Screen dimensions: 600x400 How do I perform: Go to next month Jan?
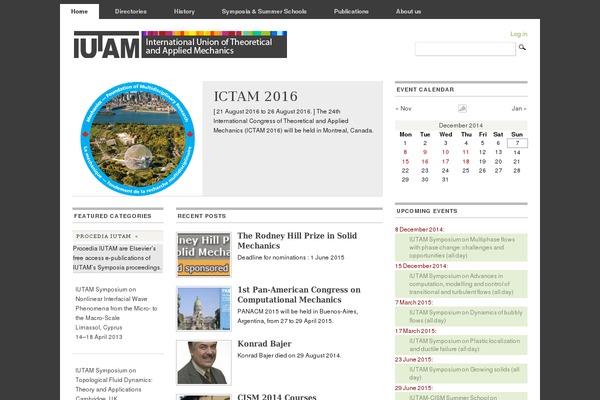pos(519,109)
